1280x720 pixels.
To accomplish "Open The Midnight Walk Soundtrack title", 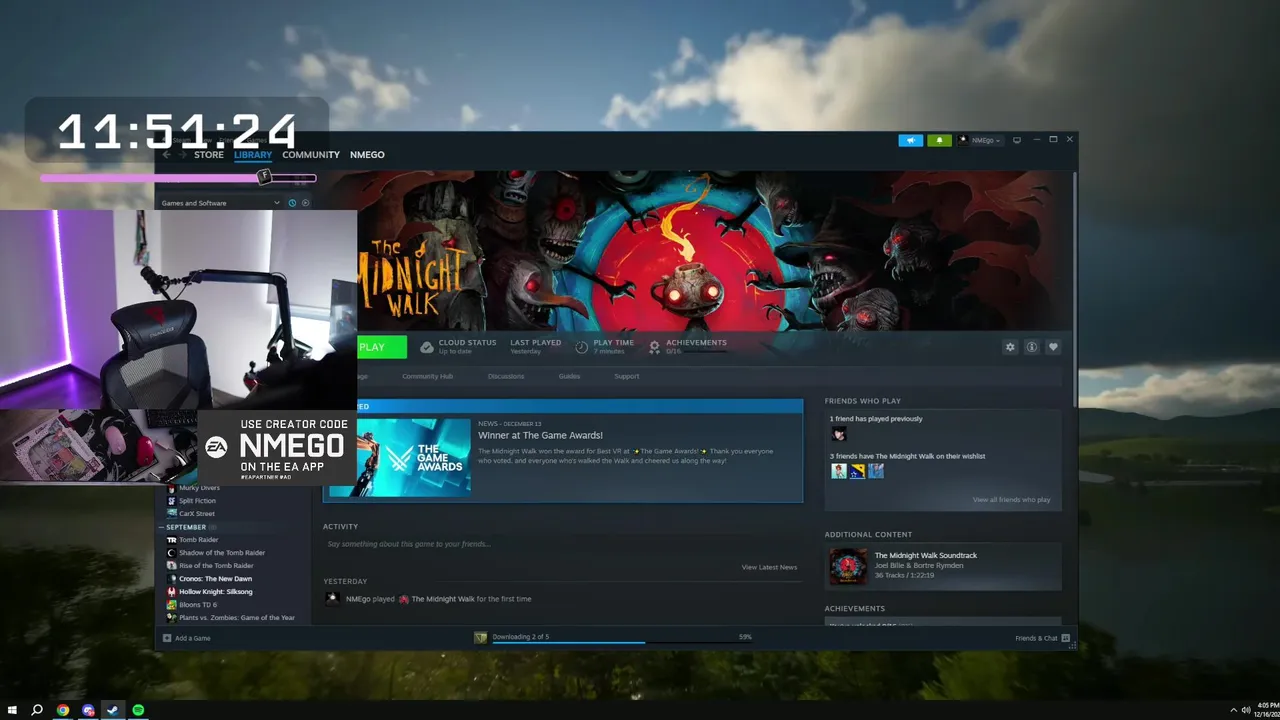I will click(x=926, y=555).
